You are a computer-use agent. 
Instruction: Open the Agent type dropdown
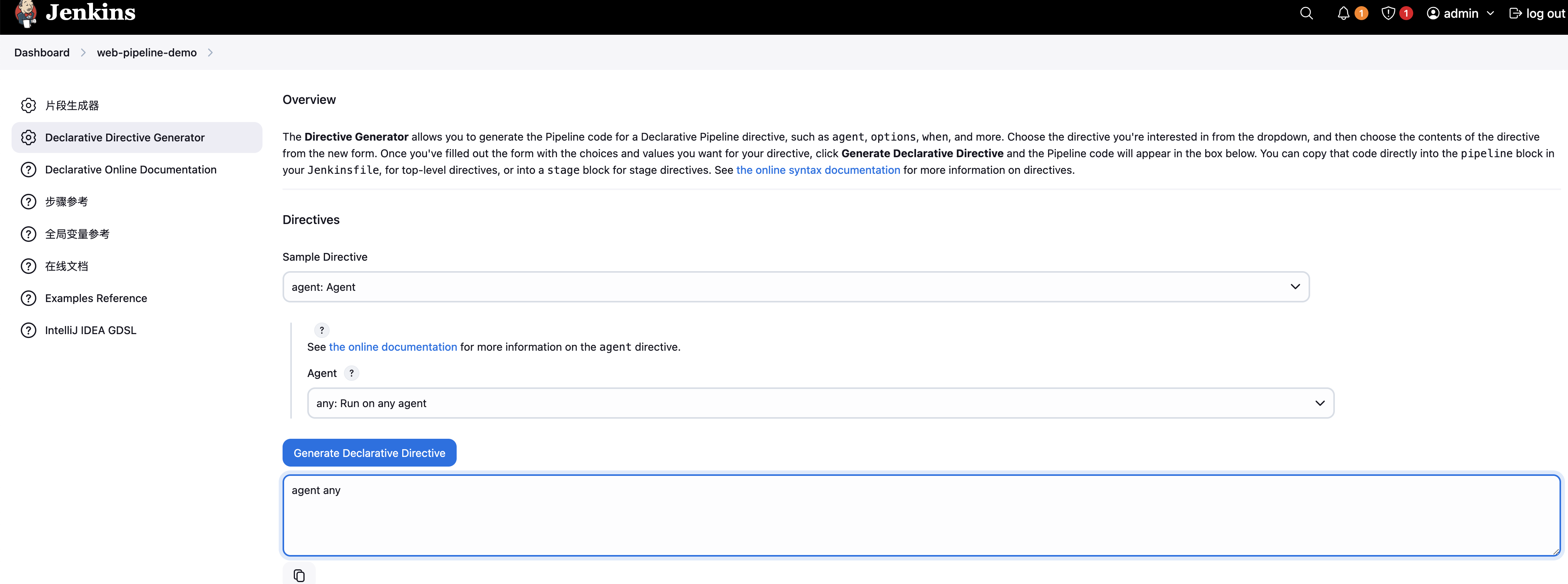821,403
